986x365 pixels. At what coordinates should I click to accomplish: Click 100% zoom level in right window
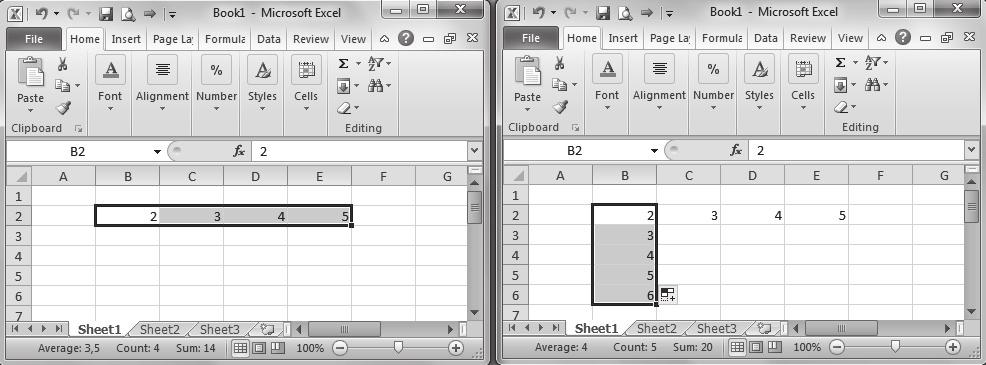point(807,347)
